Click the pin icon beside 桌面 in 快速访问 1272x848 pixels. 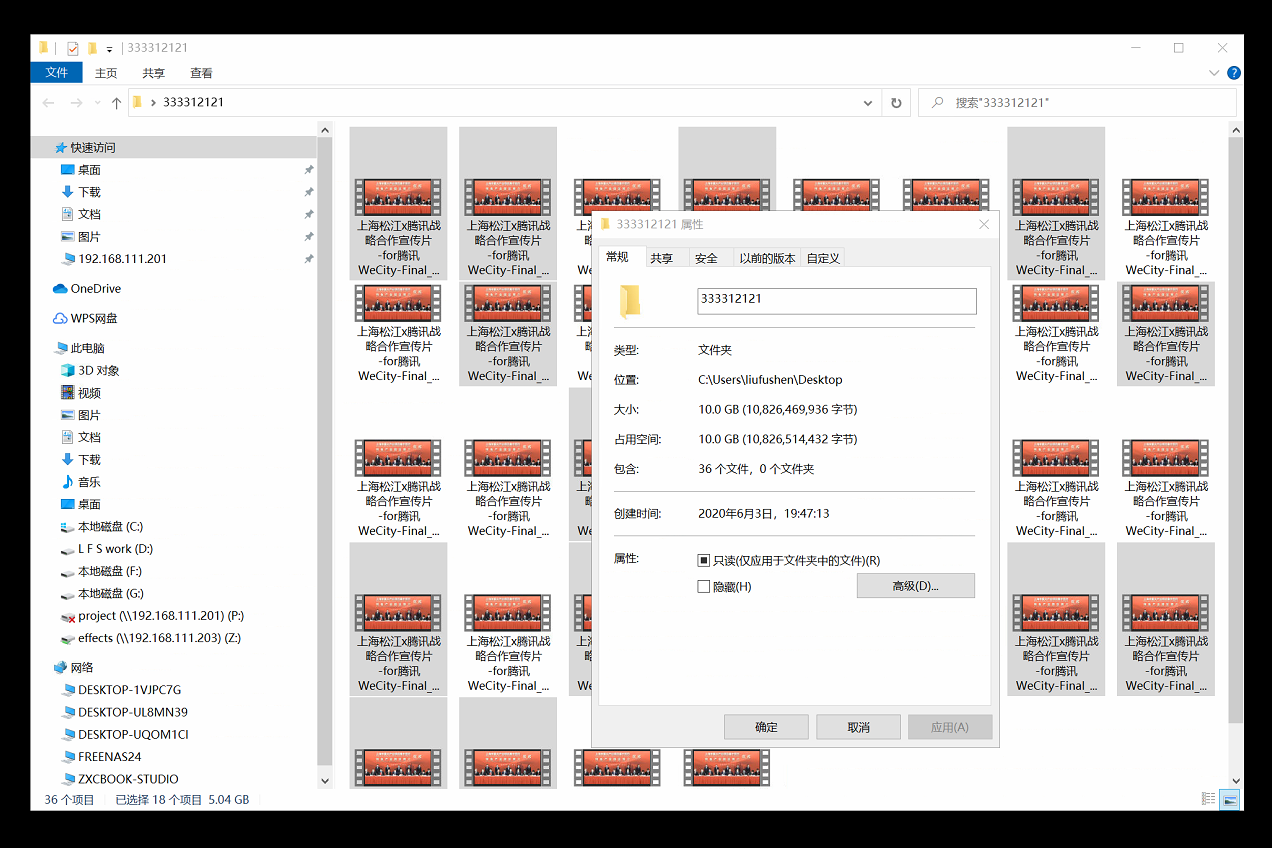pos(309,170)
